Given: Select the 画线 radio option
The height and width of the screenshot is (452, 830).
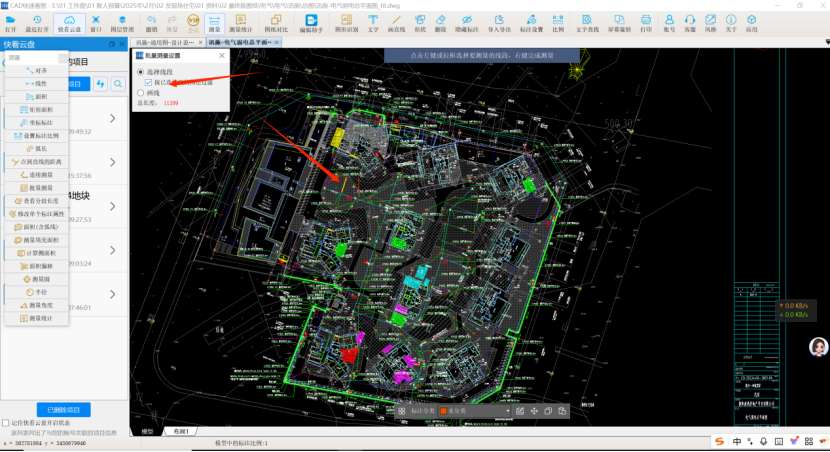Looking at the screenshot, I should coord(141,93).
